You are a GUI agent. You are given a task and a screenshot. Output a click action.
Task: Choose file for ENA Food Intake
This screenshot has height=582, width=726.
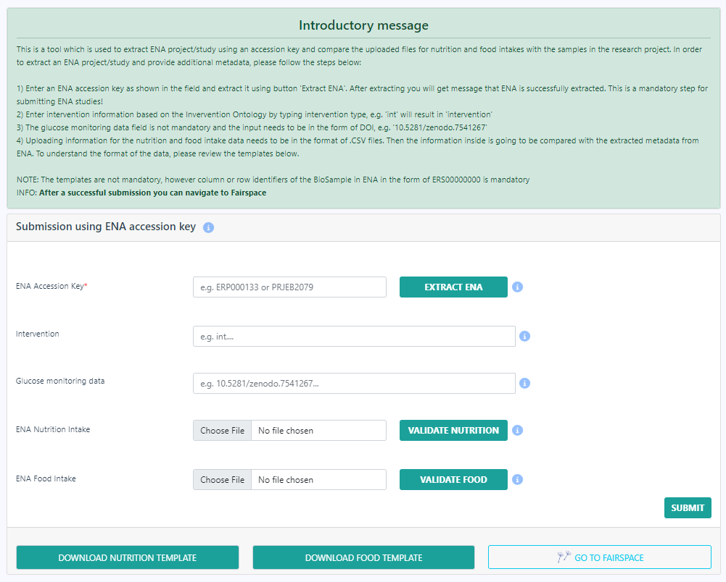(x=222, y=480)
